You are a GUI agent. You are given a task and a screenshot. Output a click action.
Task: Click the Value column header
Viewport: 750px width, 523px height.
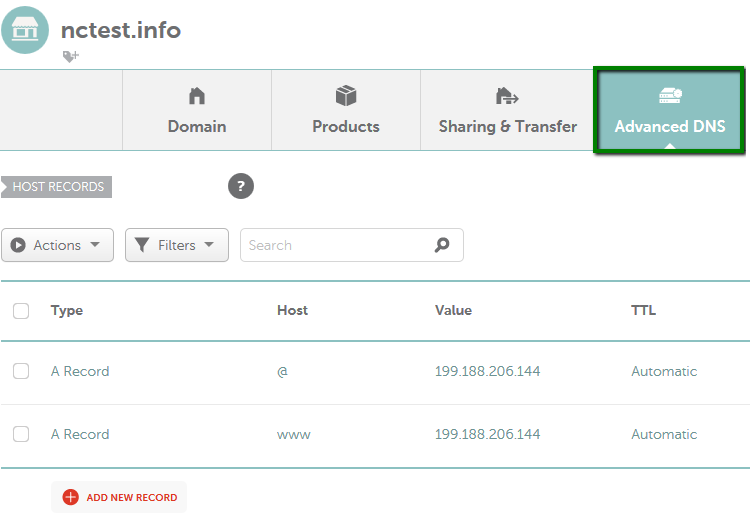(453, 310)
